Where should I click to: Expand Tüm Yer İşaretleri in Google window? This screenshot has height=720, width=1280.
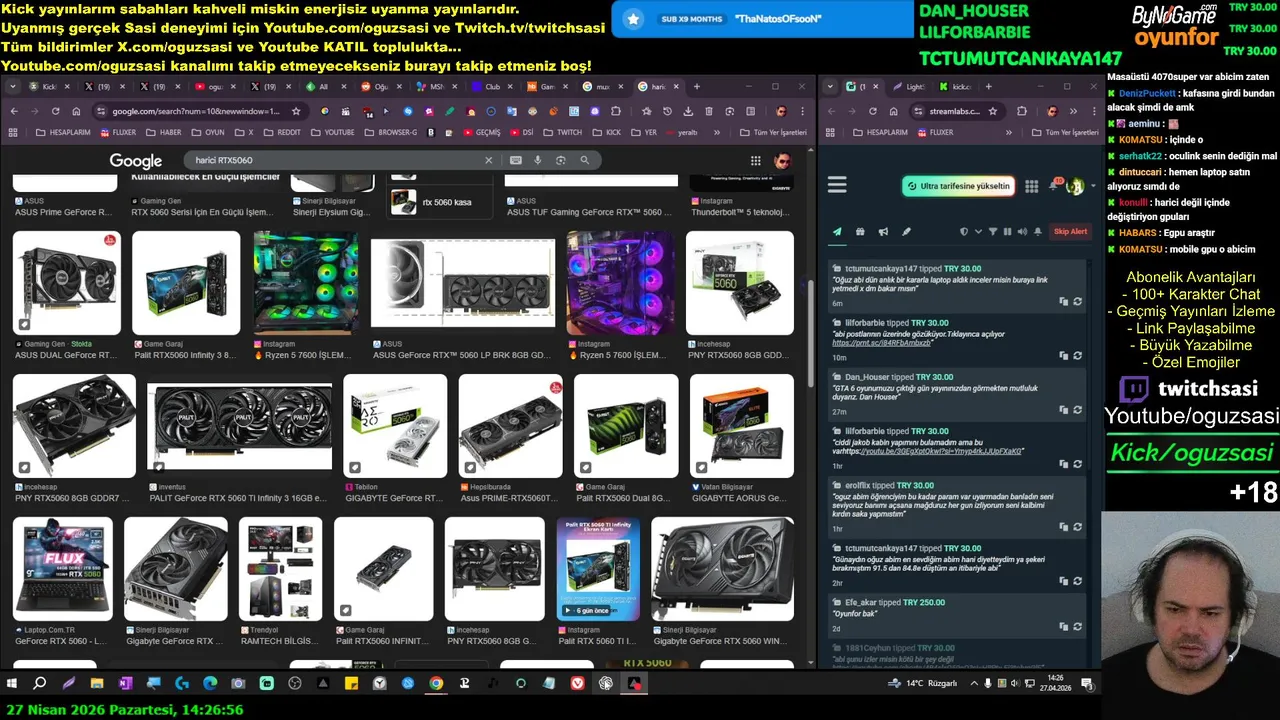click(771, 132)
